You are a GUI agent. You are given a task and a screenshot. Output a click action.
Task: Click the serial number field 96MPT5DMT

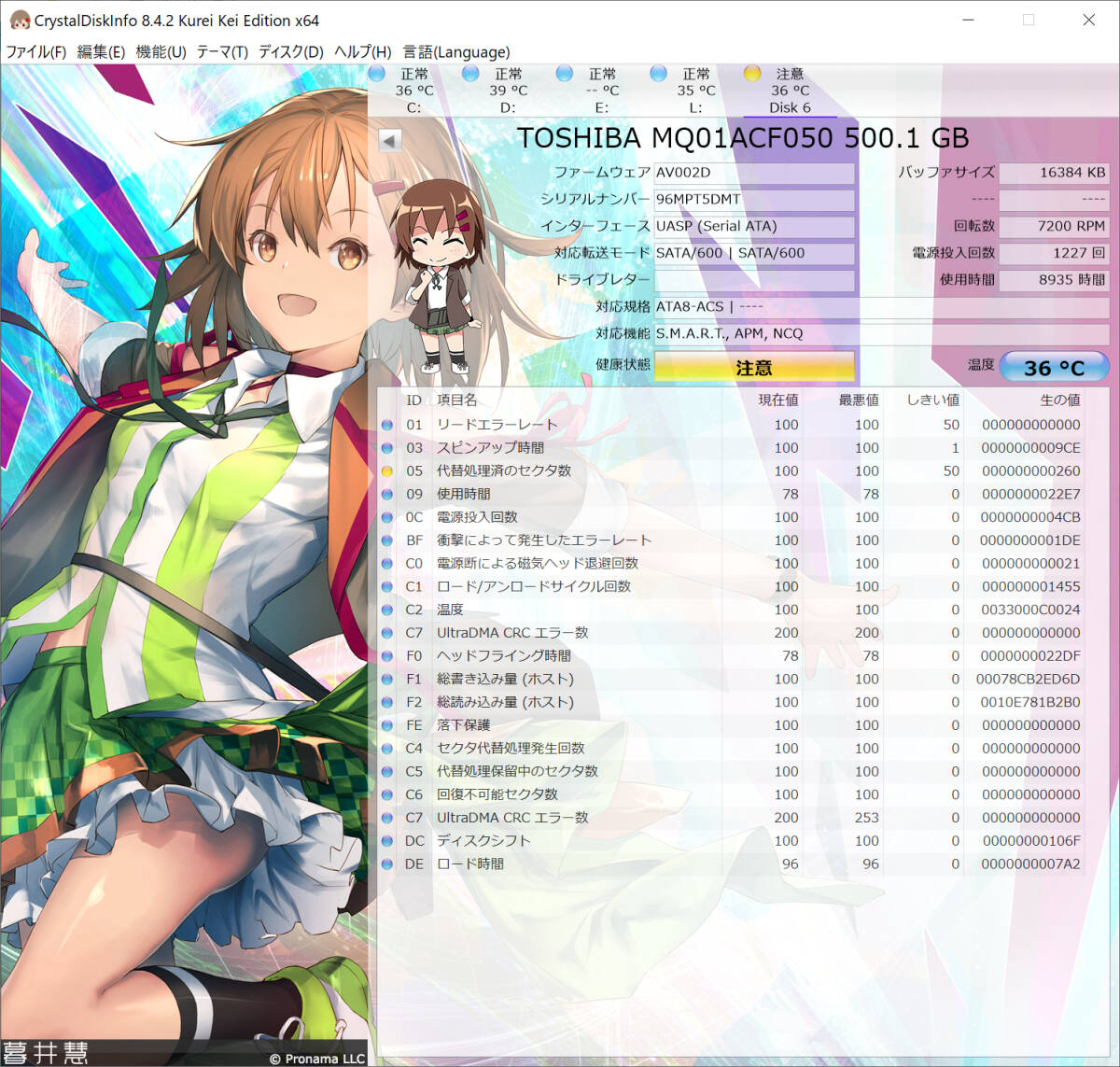[x=753, y=200]
